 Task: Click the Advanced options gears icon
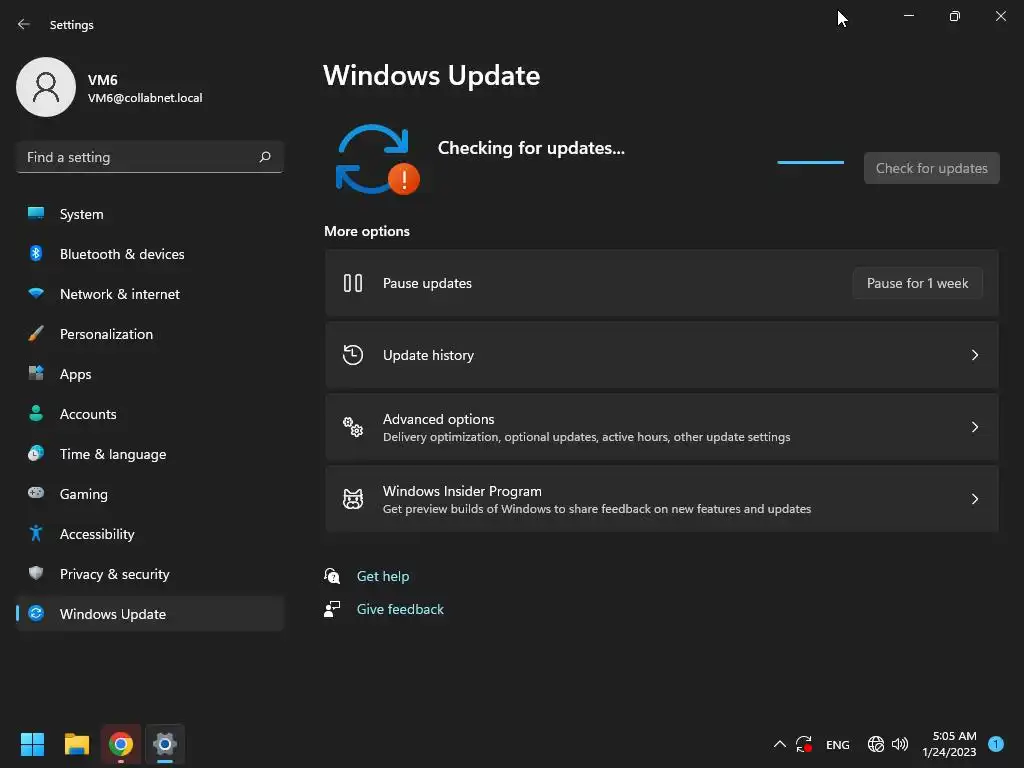pyautogui.click(x=353, y=427)
